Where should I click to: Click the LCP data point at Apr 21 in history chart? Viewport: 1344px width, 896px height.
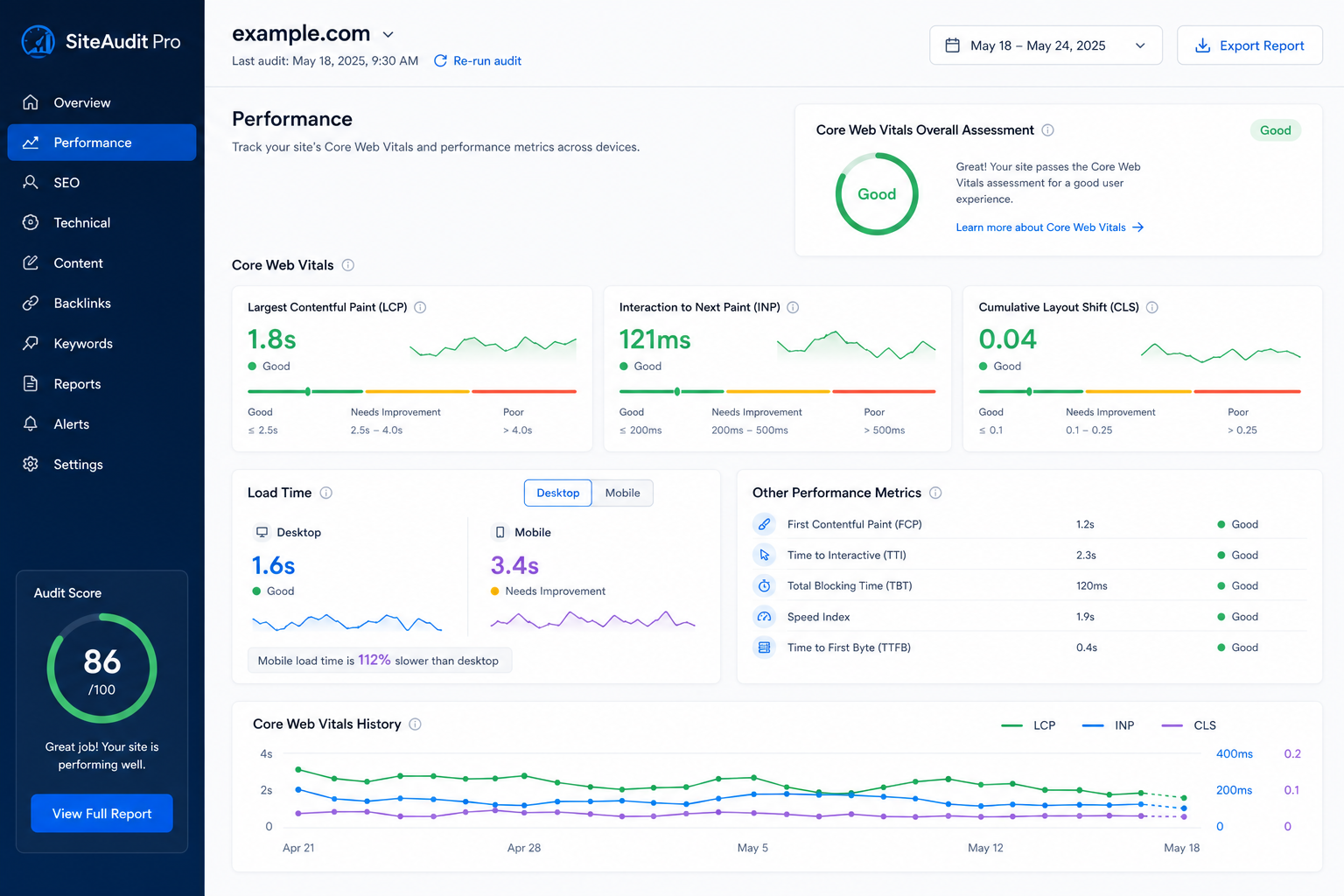point(298,770)
